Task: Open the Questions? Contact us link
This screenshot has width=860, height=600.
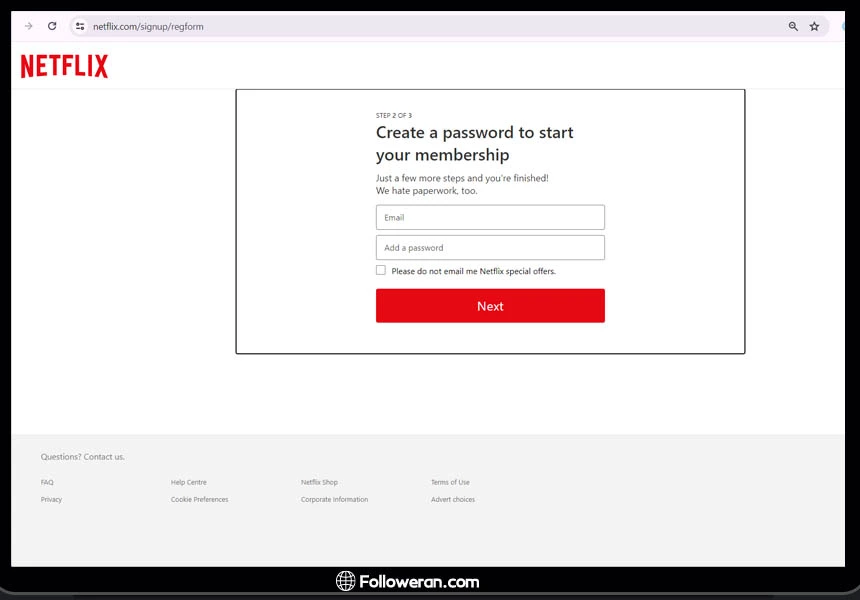Action: 83,457
